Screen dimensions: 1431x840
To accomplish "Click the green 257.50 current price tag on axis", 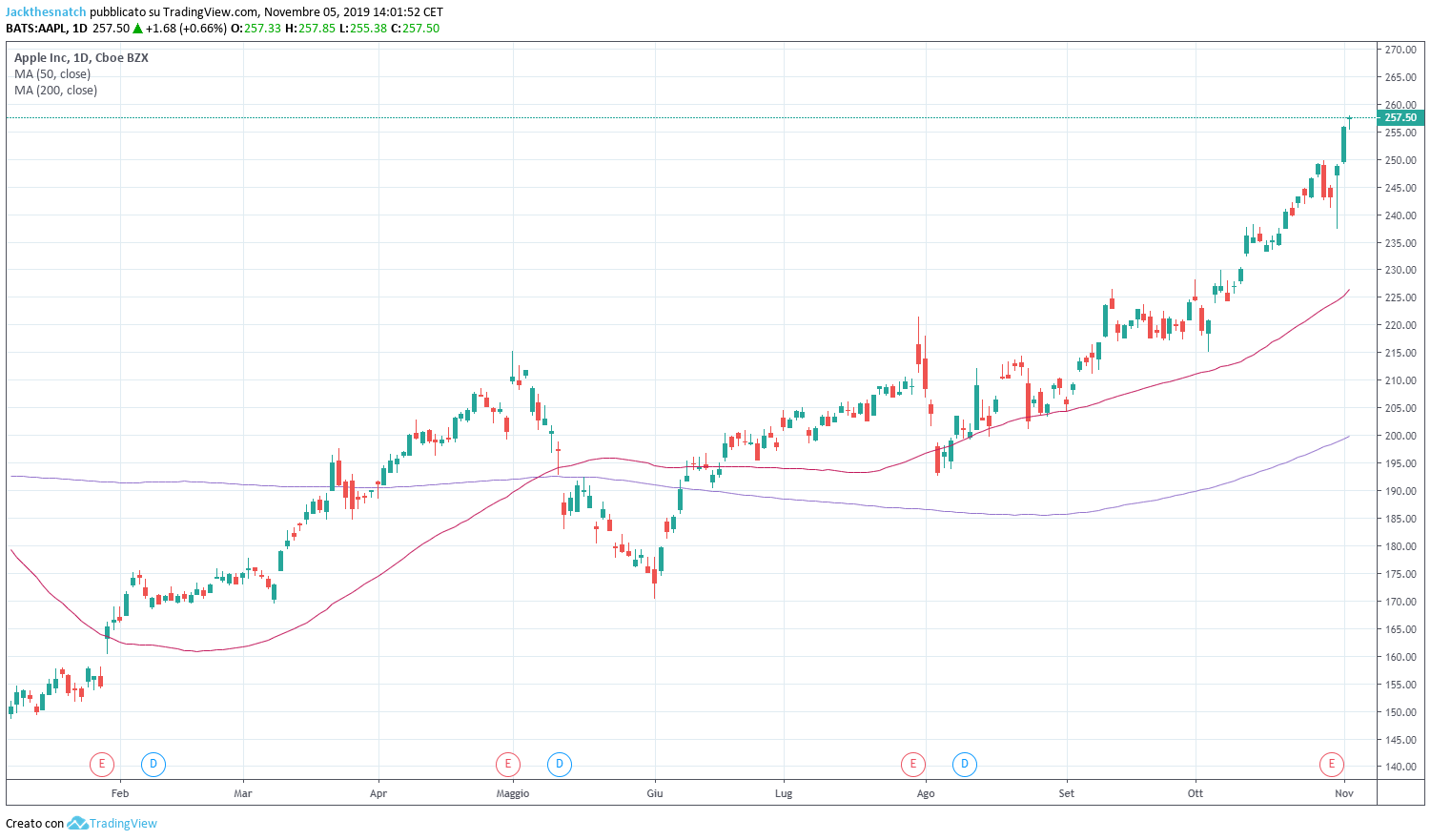I will pos(1400,118).
